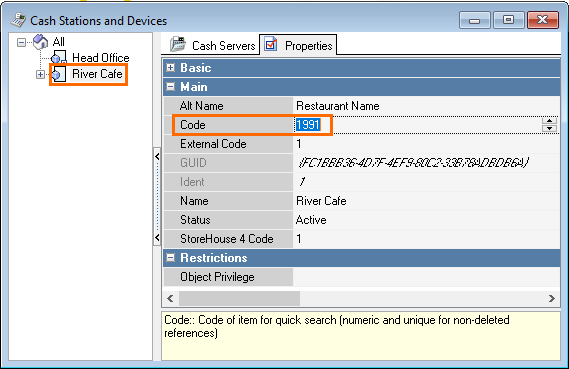Click the Properties tab checkmark icon
Image resolution: width=569 pixels, height=369 pixels.
click(x=271, y=44)
